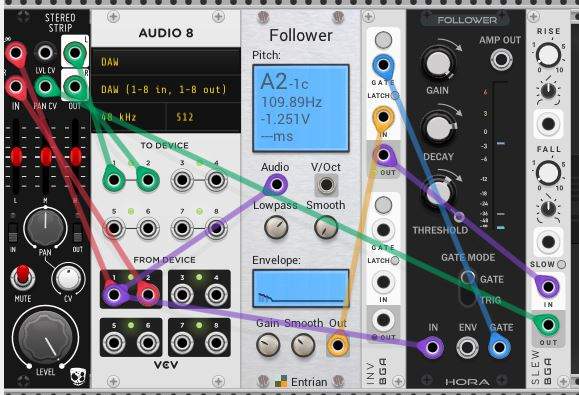Click the Entrian Follower envelope Out jack

tap(337, 345)
